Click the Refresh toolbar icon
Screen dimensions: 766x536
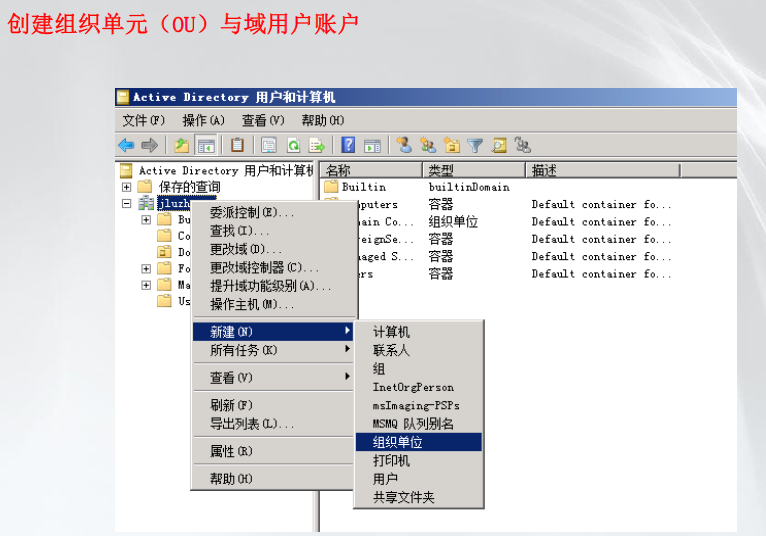click(x=294, y=145)
